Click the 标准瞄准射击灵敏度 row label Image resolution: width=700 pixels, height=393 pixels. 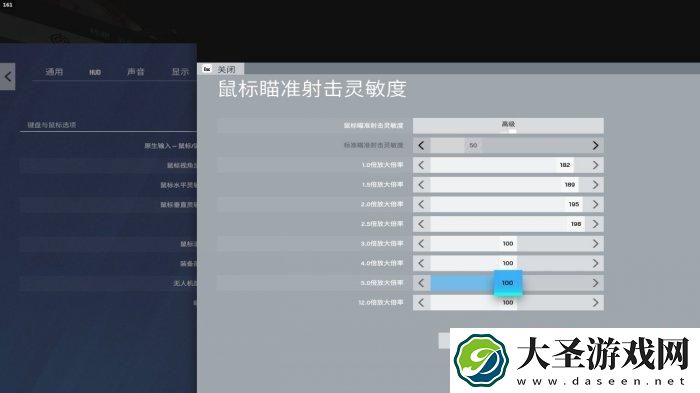pyautogui.click(x=373, y=145)
